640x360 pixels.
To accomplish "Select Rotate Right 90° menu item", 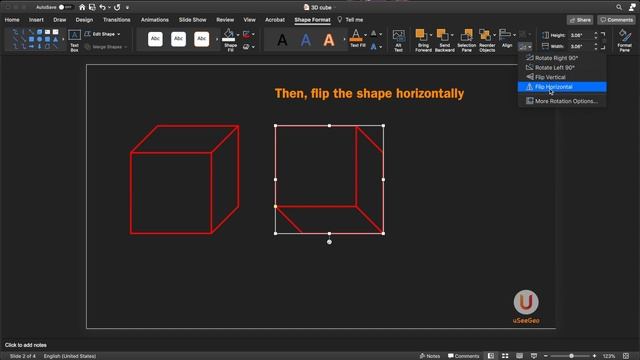I will click(562, 58).
